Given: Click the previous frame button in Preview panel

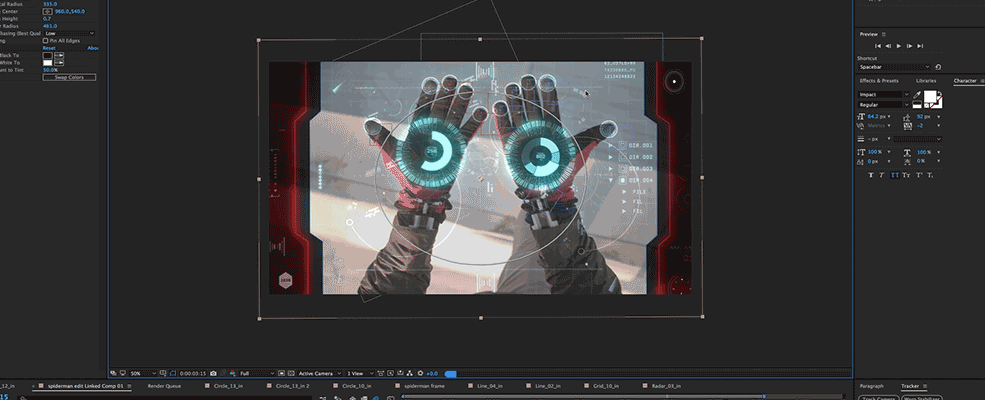Looking at the screenshot, I should (888, 46).
